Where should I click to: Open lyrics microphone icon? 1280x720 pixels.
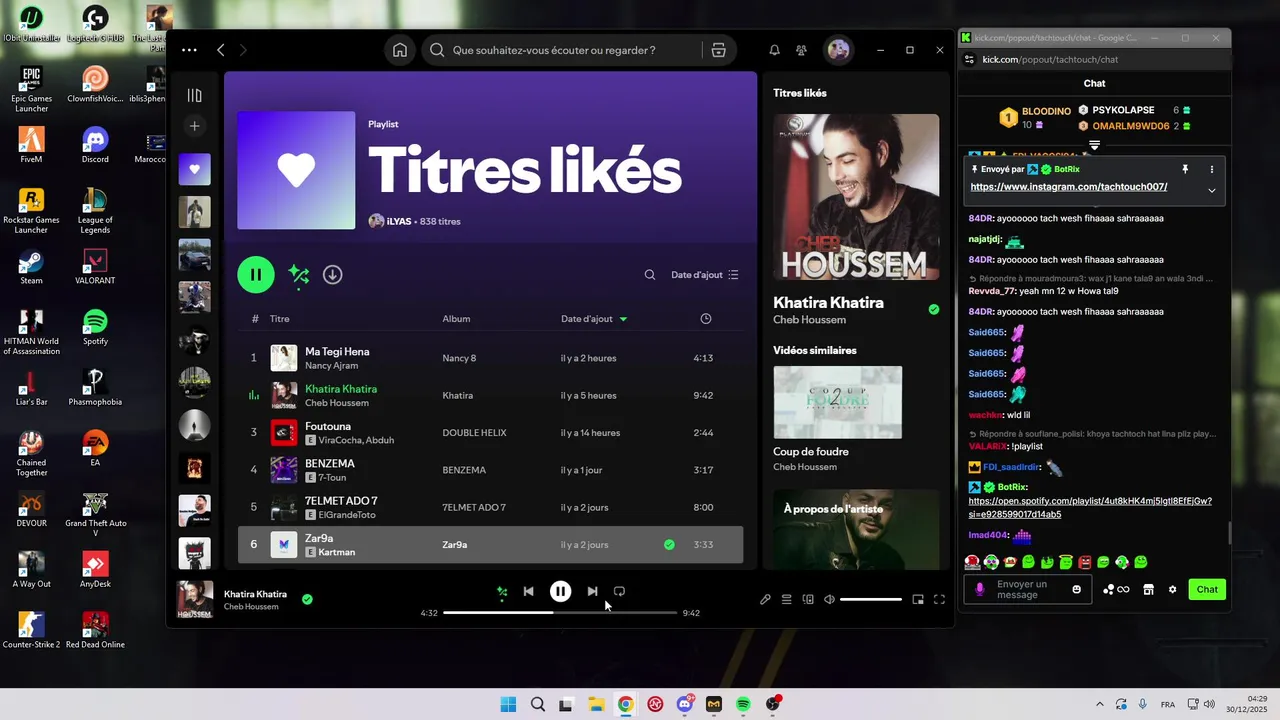(x=765, y=600)
